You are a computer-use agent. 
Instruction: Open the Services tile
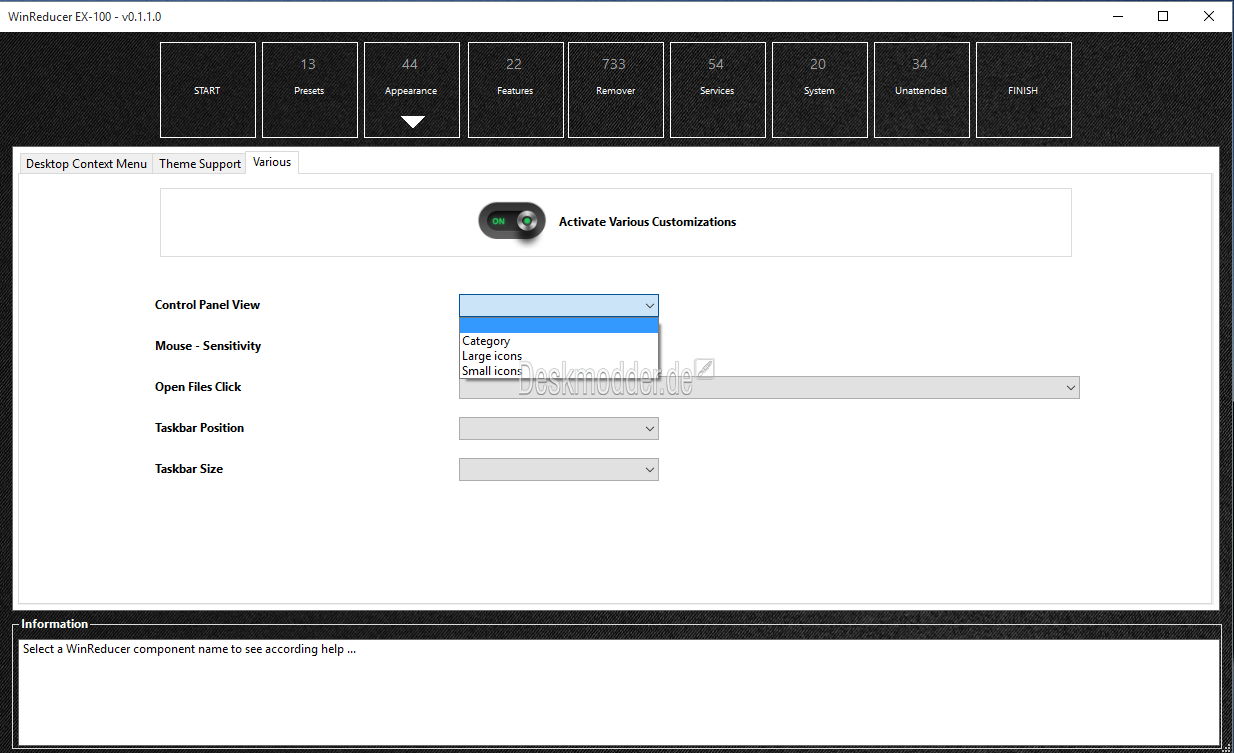[718, 90]
